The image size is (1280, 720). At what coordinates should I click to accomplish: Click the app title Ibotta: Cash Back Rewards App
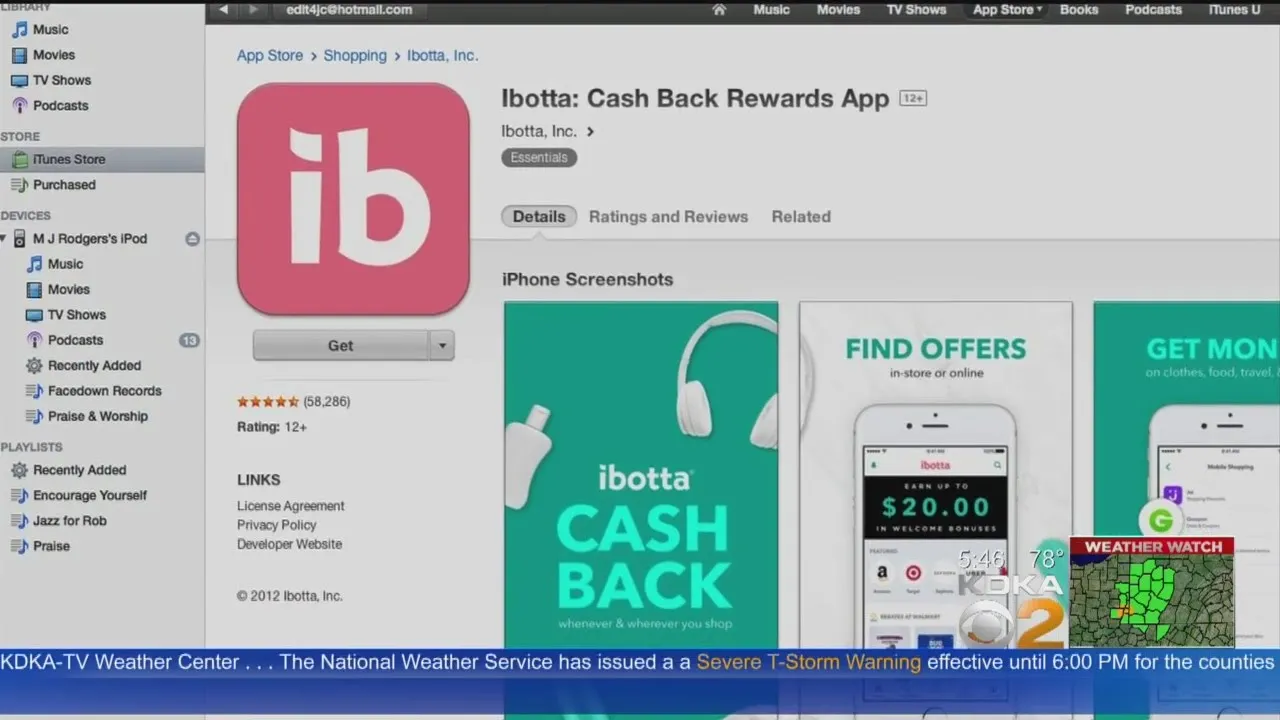[x=695, y=99]
